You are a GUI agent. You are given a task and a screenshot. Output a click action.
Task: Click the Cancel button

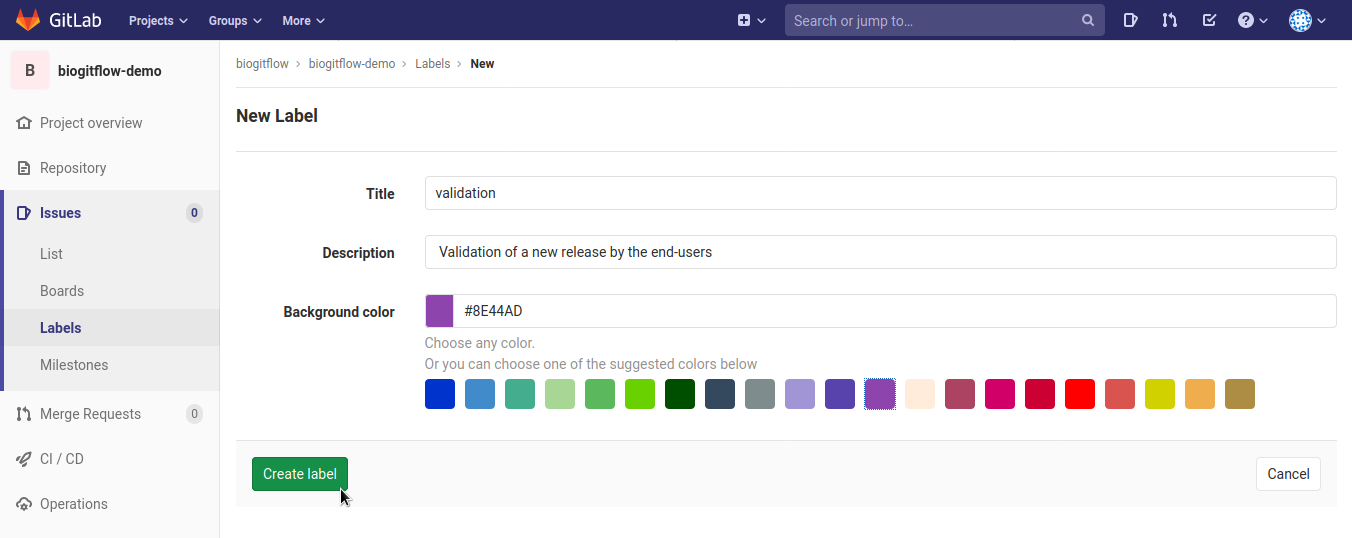coord(1288,474)
